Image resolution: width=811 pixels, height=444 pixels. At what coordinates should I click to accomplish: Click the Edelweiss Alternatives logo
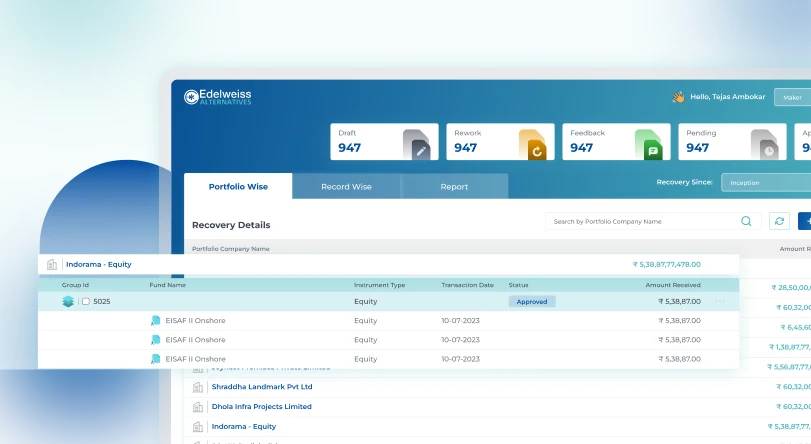coord(218,97)
